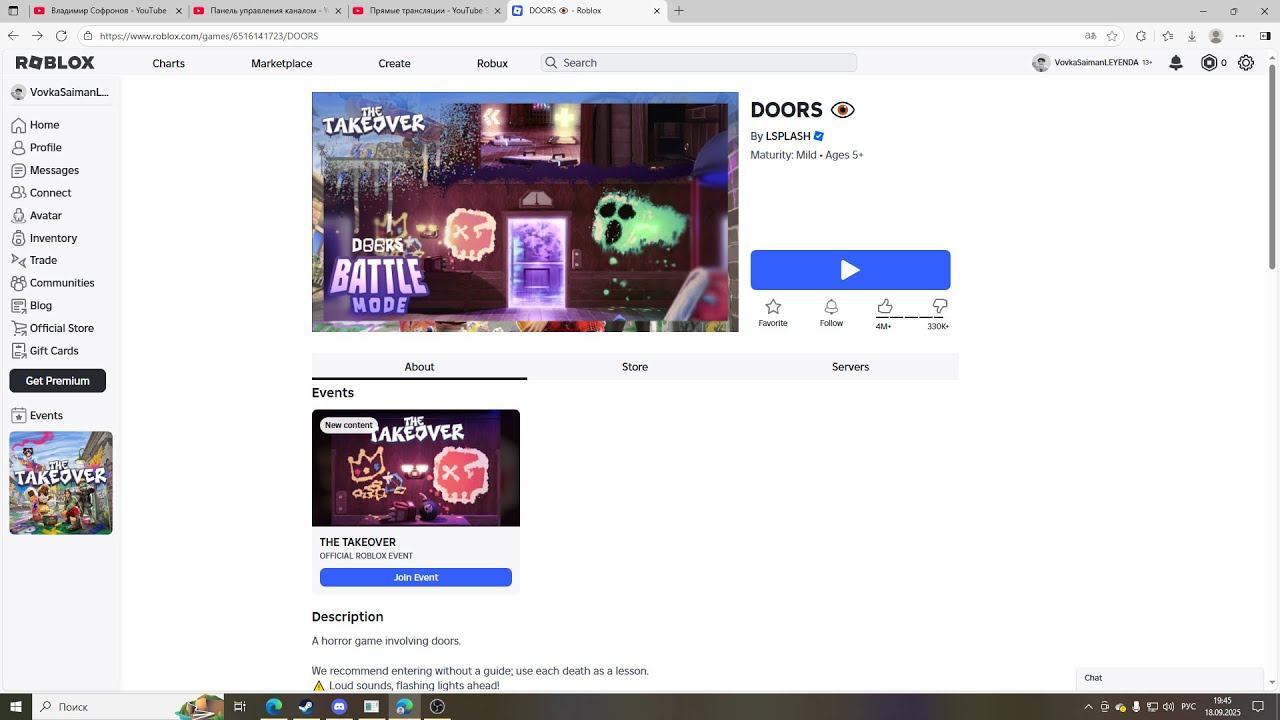This screenshot has height=720, width=1280.
Task: Open the Roblox notifications bell
Action: [x=1176, y=63]
